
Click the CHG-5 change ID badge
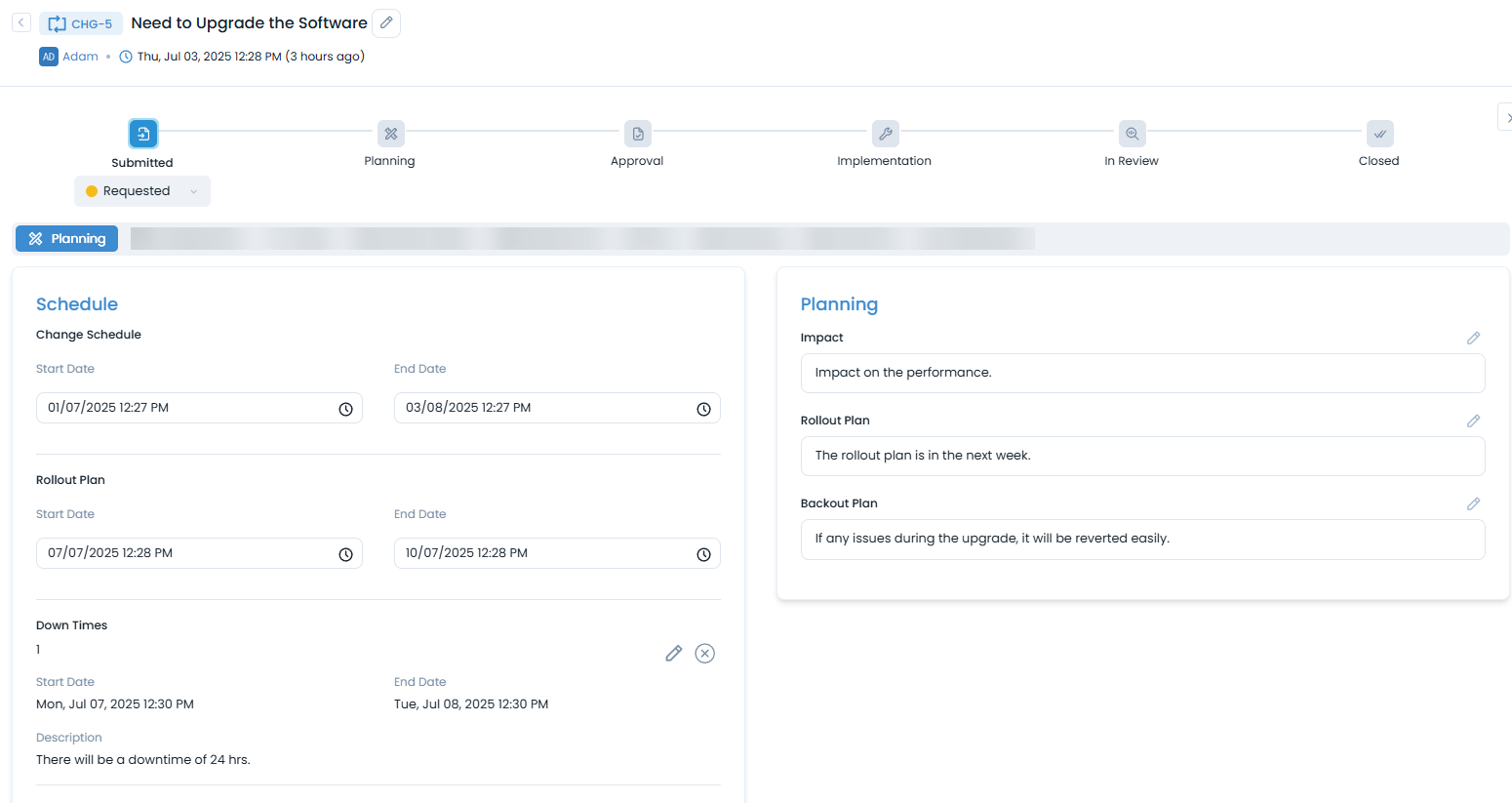pos(81,23)
